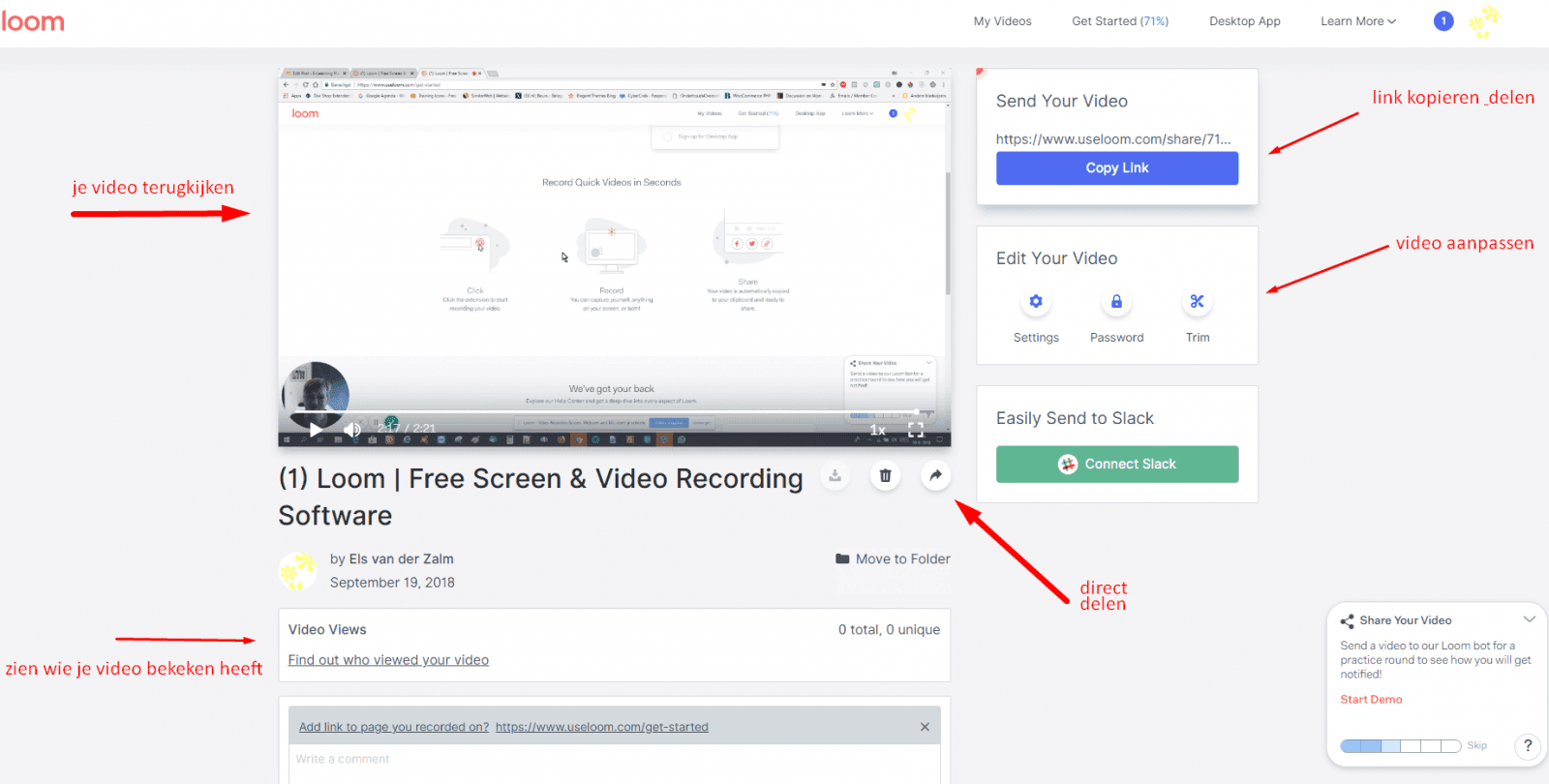Screen dimensions: 1549x784
Task: Download the video with download icon
Action: point(835,475)
